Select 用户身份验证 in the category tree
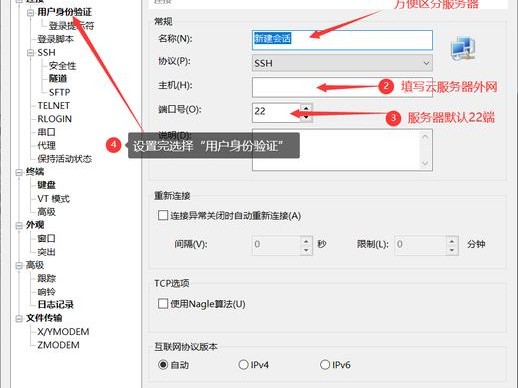Image resolution: width=518 pixels, height=388 pixels. 64,12
